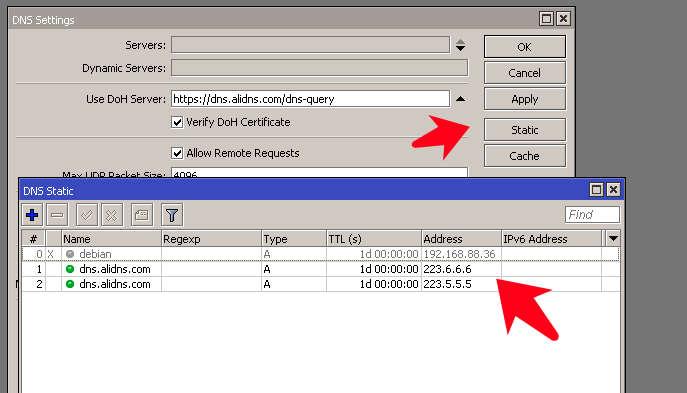Enable the entry using the checkmark icon
Image resolution: width=687 pixels, height=393 pixels.
point(87,215)
